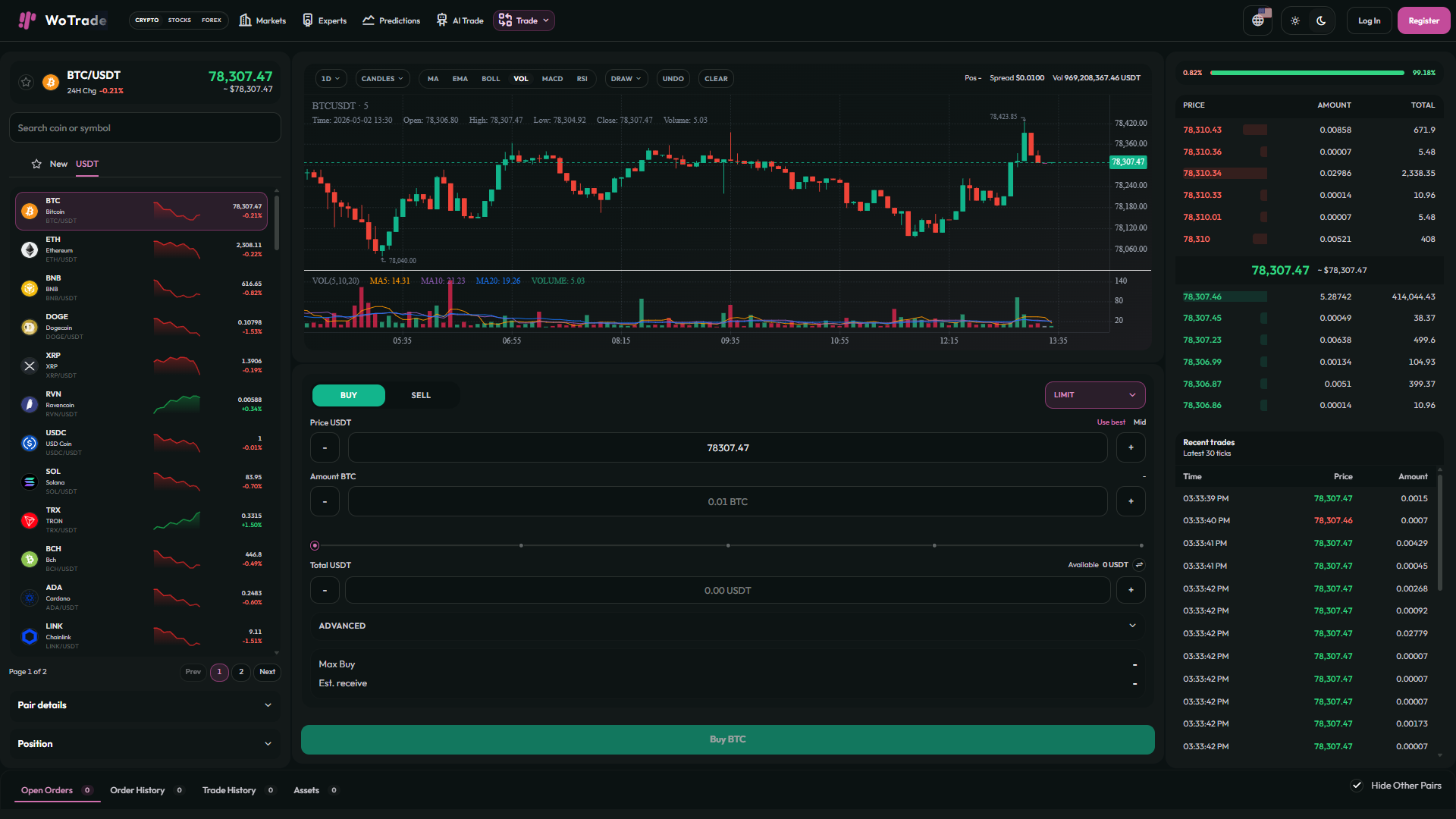Open Predictions chart icon
The width and height of the screenshot is (1456, 819).
pos(369,20)
